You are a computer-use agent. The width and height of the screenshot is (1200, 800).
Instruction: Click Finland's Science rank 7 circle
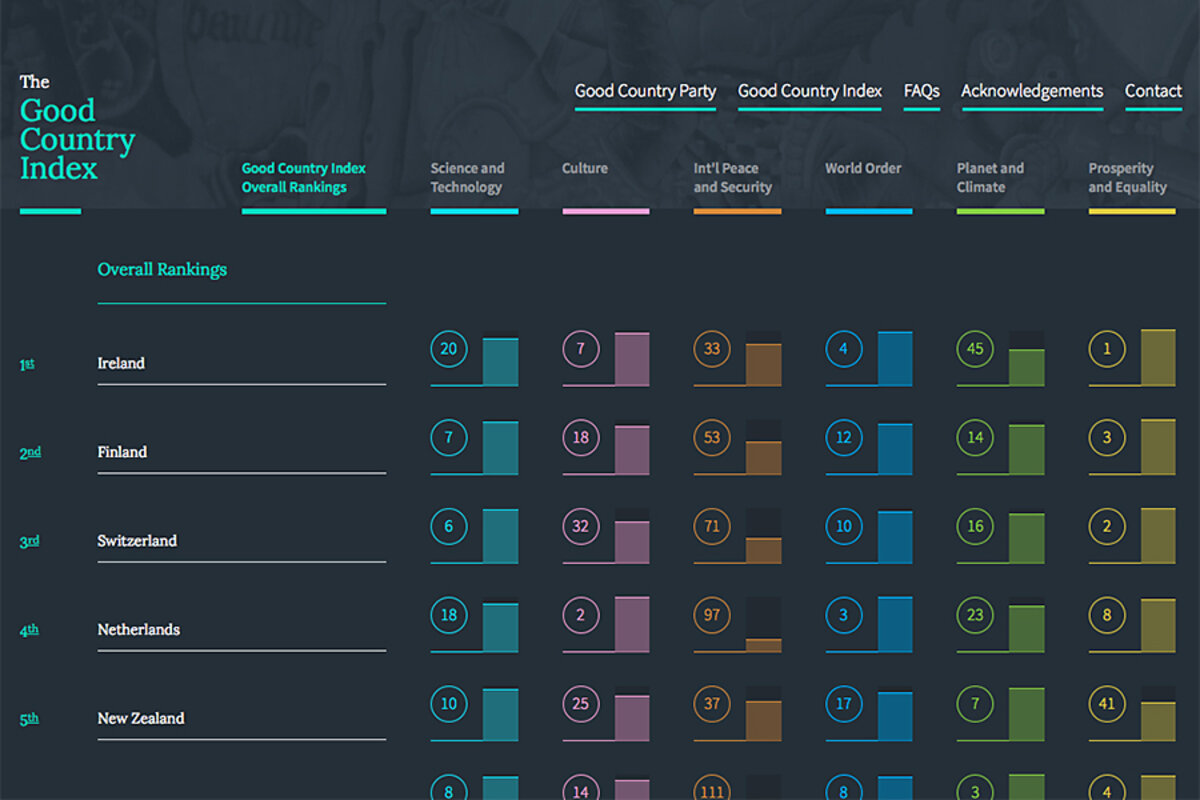[449, 438]
